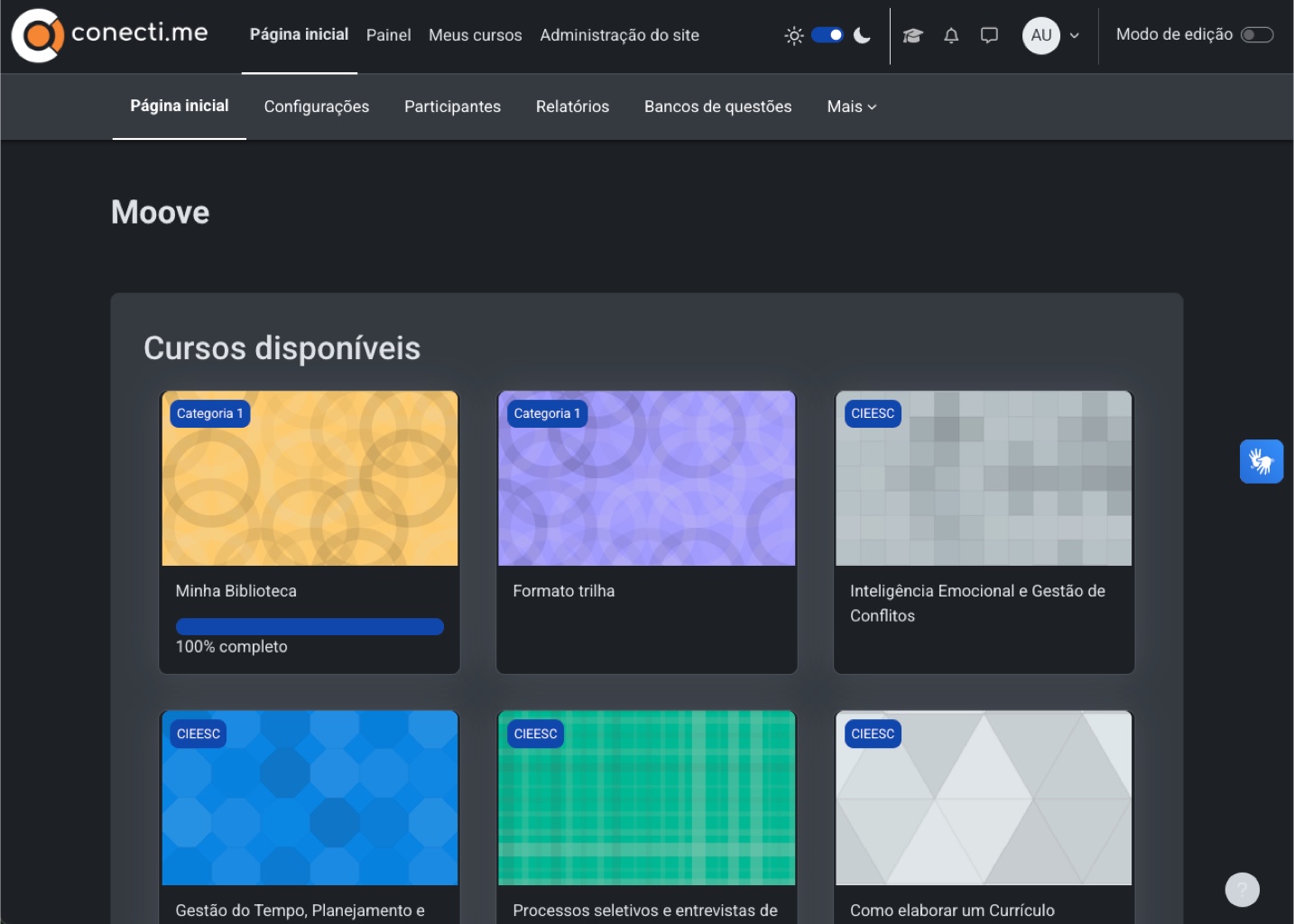The width and height of the screenshot is (1294, 924).
Task: Open Administração do site menu
Action: [x=619, y=35]
